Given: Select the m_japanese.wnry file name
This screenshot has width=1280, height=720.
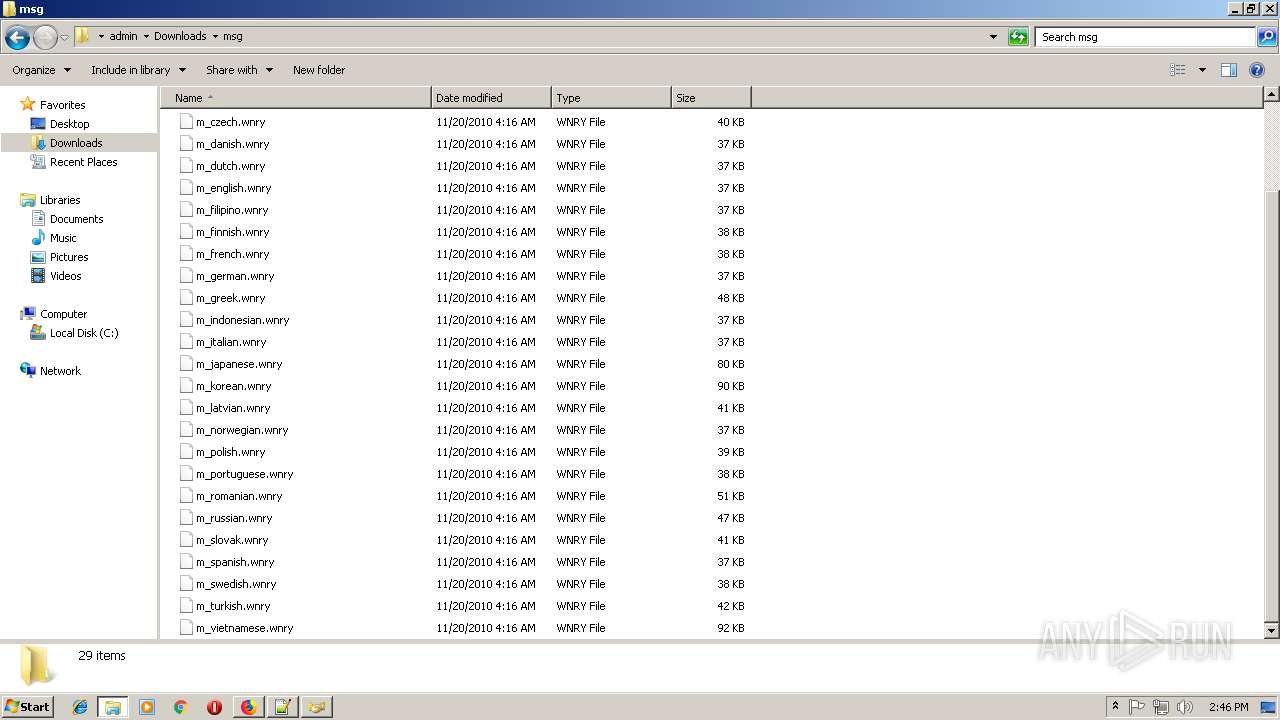Looking at the screenshot, I should click(x=239, y=364).
